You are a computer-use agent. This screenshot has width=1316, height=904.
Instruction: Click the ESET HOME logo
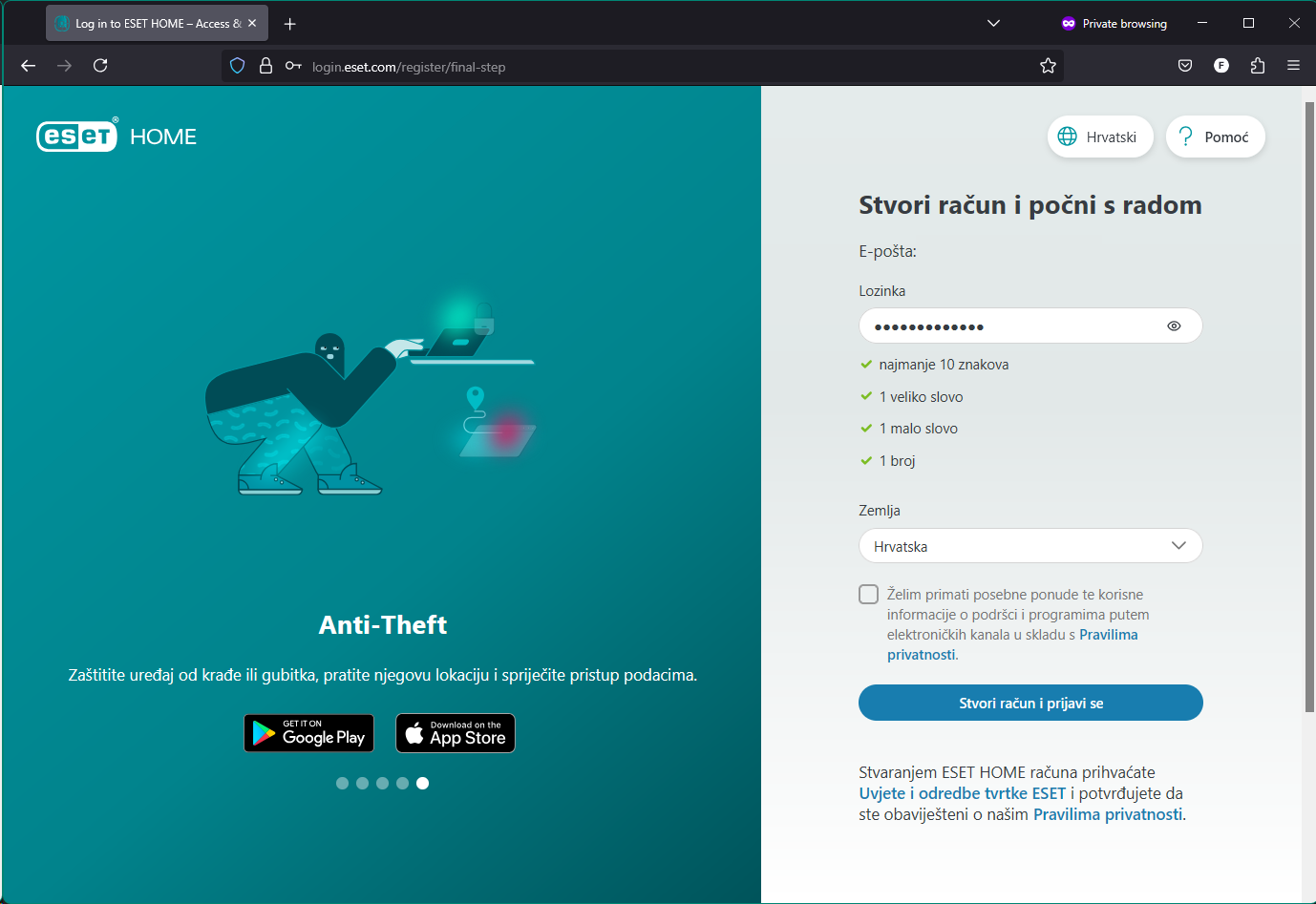point(117,137)
